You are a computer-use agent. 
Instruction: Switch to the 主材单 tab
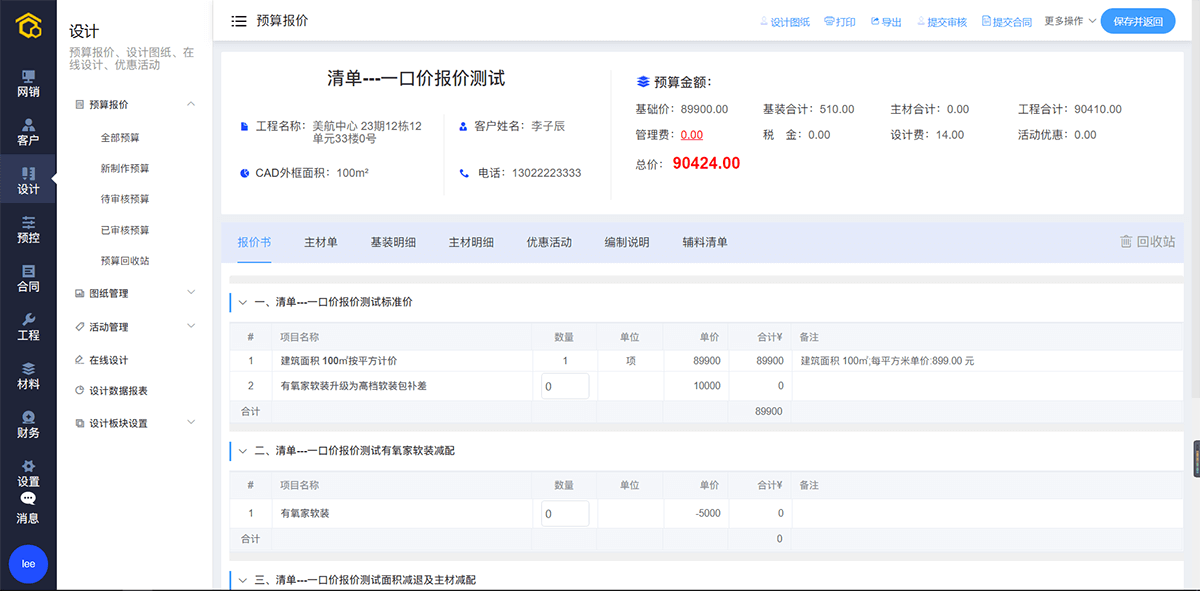coord(320,242)
